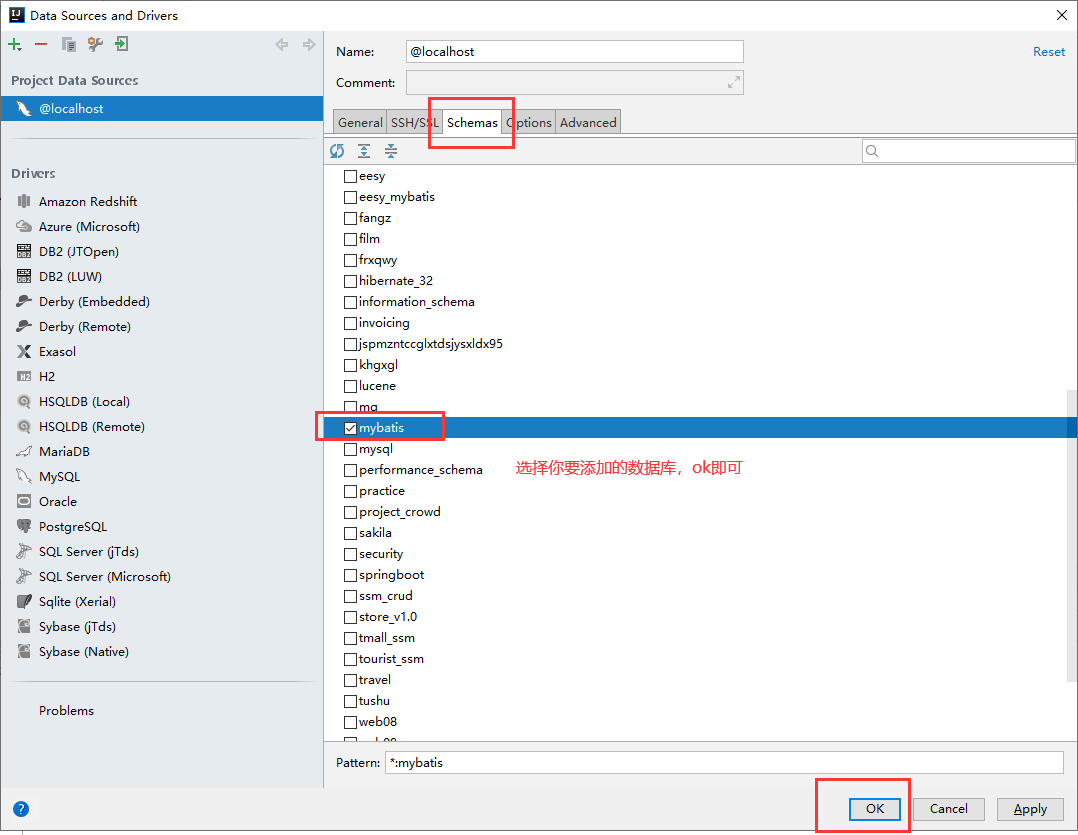The width and height of the screenshot is (1078, 835).
Task: Enable the ssm_crud schema checkbox
Action: point(351,597)
